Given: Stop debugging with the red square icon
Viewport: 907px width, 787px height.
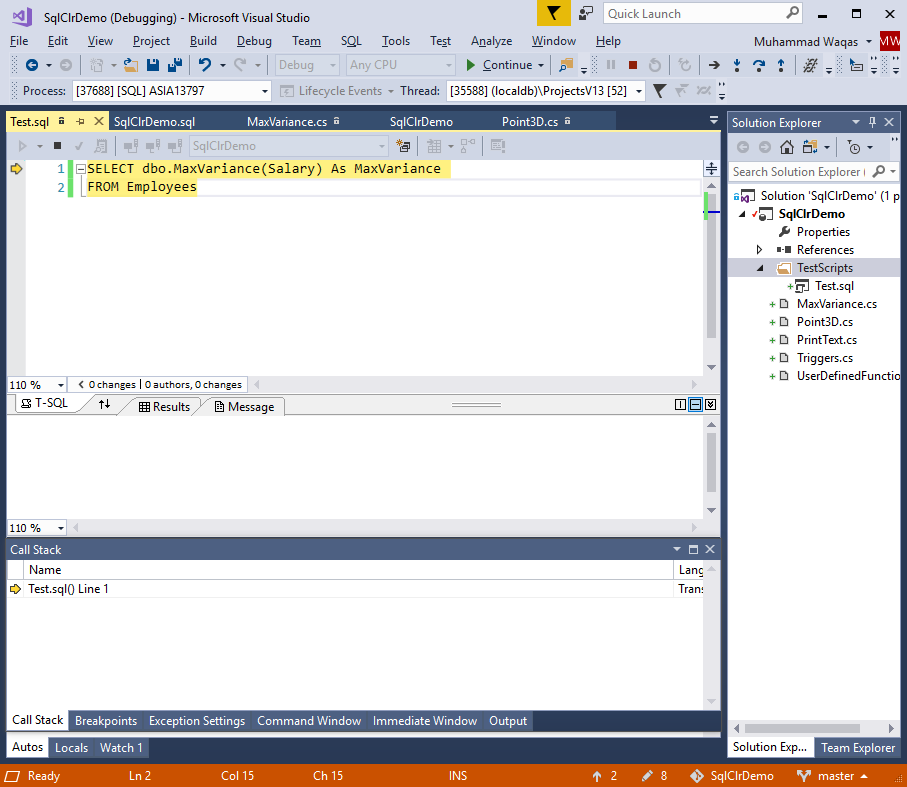Looking at the screenshot, I should click(x=633, y=65).
